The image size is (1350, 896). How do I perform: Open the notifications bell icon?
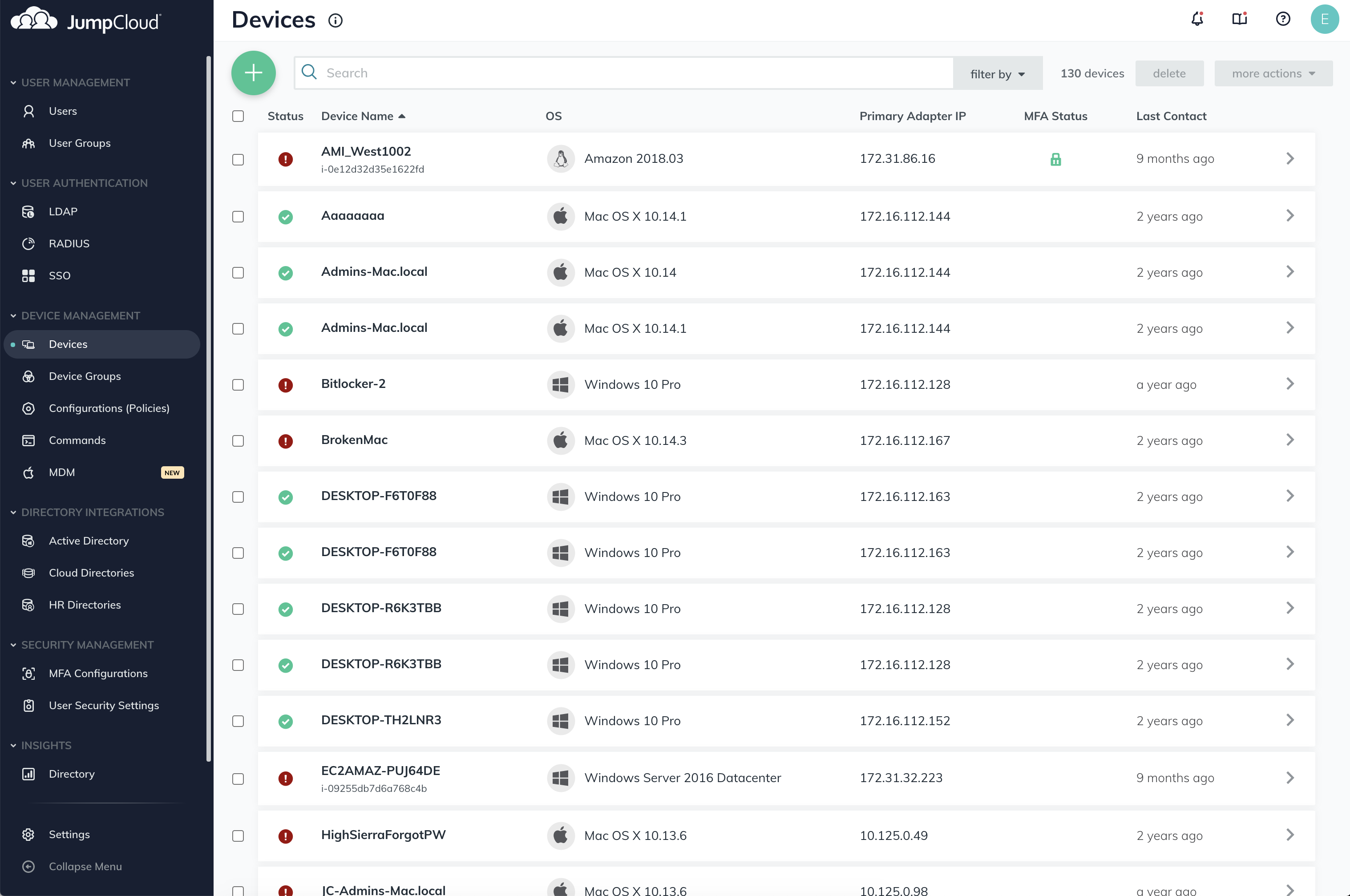click(1197, 20)
